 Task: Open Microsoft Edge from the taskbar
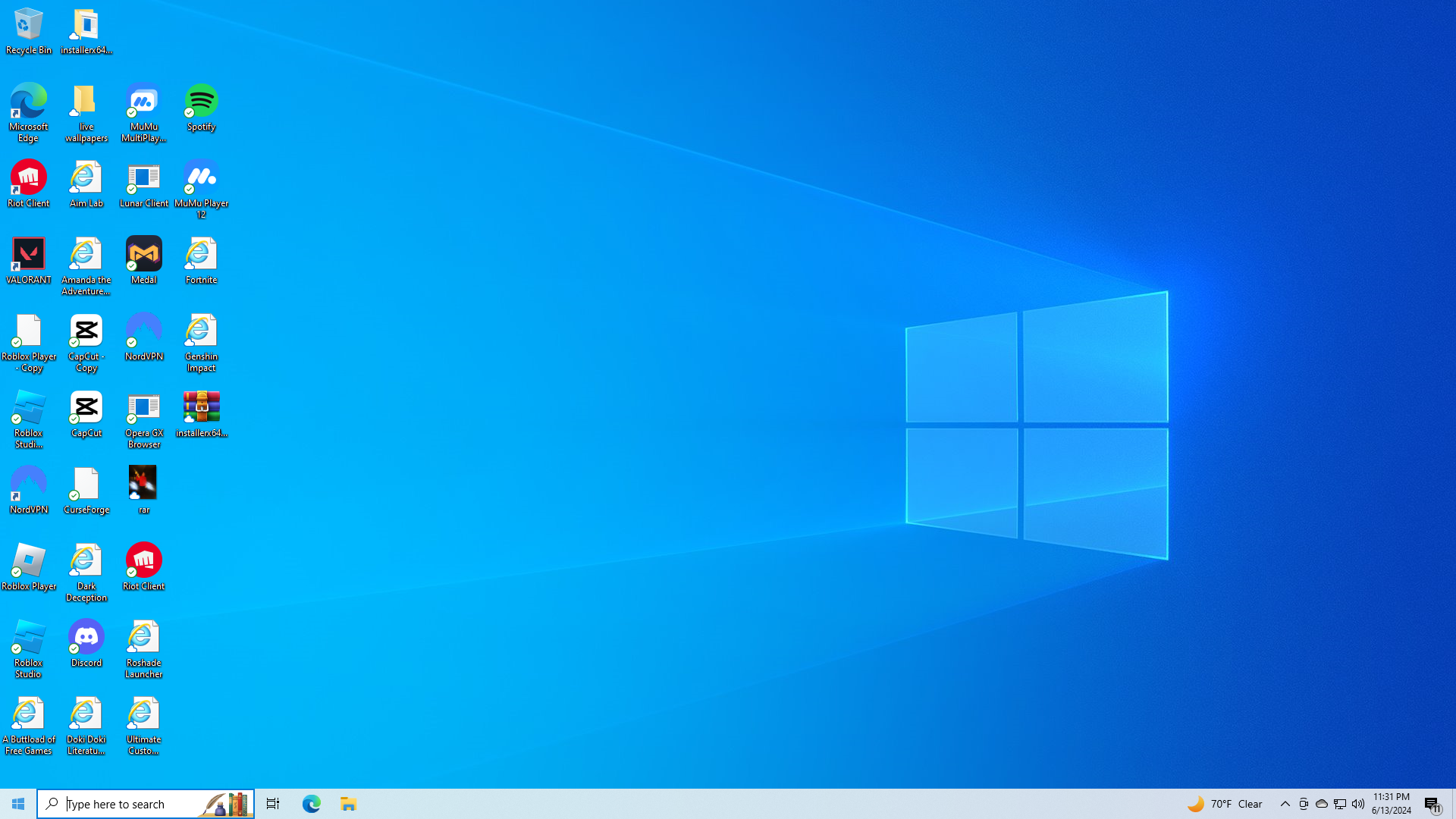pyautogui.click(x=312, y=804)
